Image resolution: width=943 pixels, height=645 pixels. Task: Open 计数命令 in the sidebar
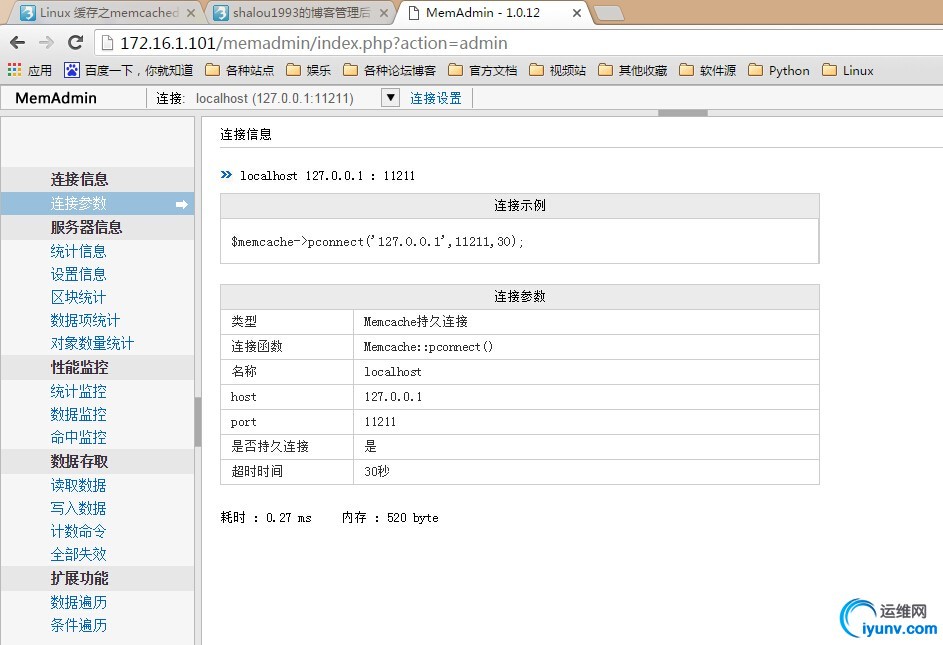pyautogui.click(x=78, y=531)
